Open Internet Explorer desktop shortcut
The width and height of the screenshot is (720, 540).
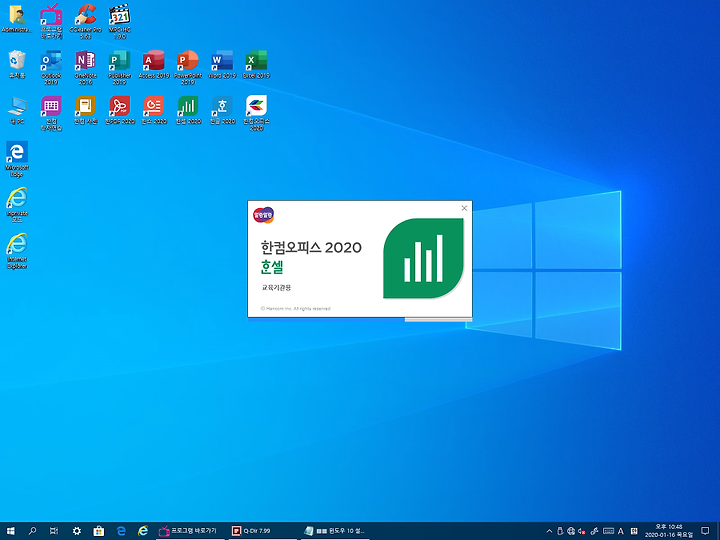click(17, 251)
